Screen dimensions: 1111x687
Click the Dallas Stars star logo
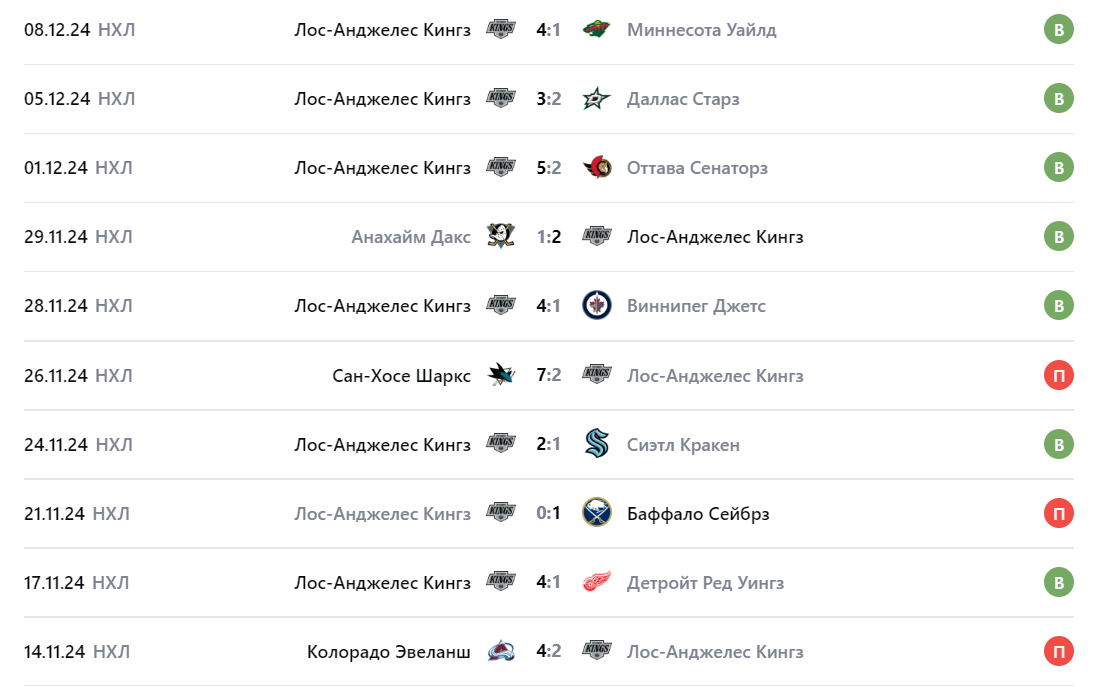click(x=596, y=98)
